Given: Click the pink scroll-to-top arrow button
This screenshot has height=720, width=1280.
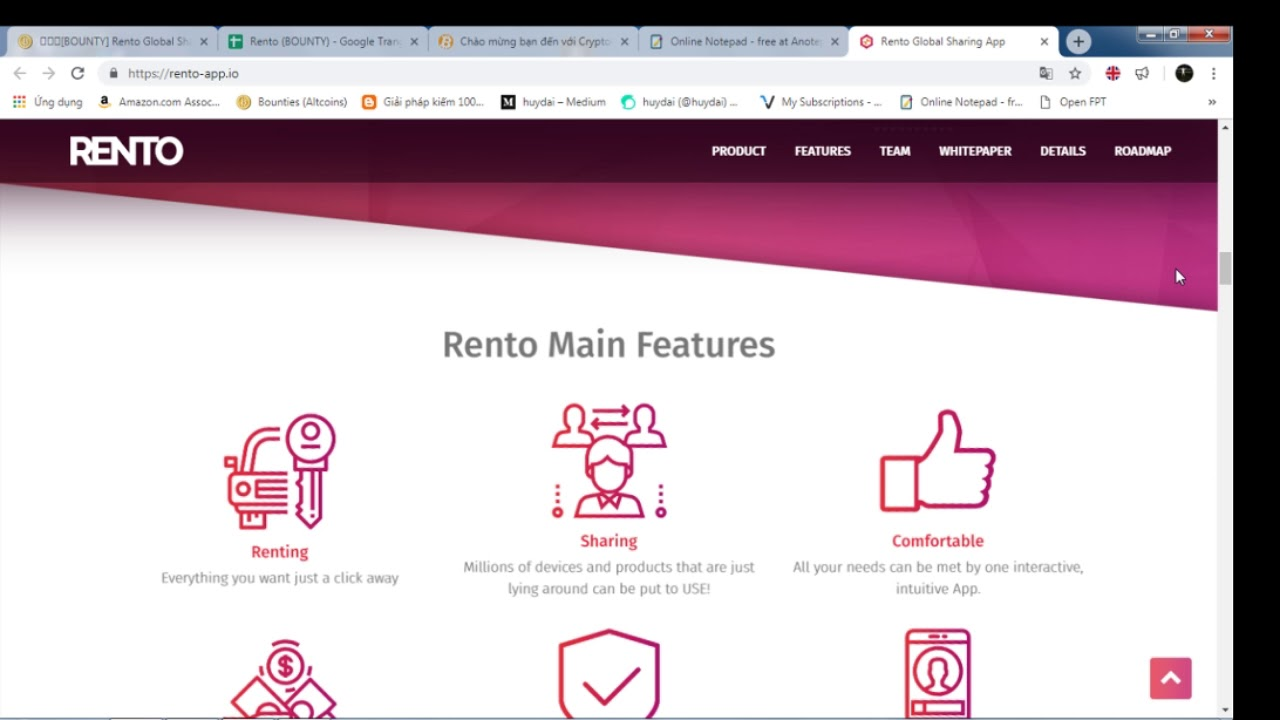Looking at the screenshot, I should pyautogui.click(x=1171, y=678).
